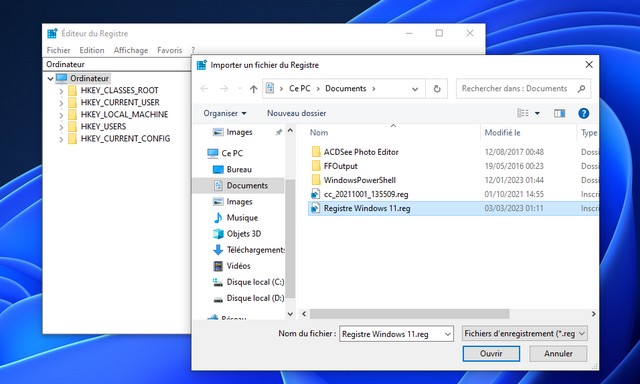Click the date 01/10/2021 14:55

(514, 194)
